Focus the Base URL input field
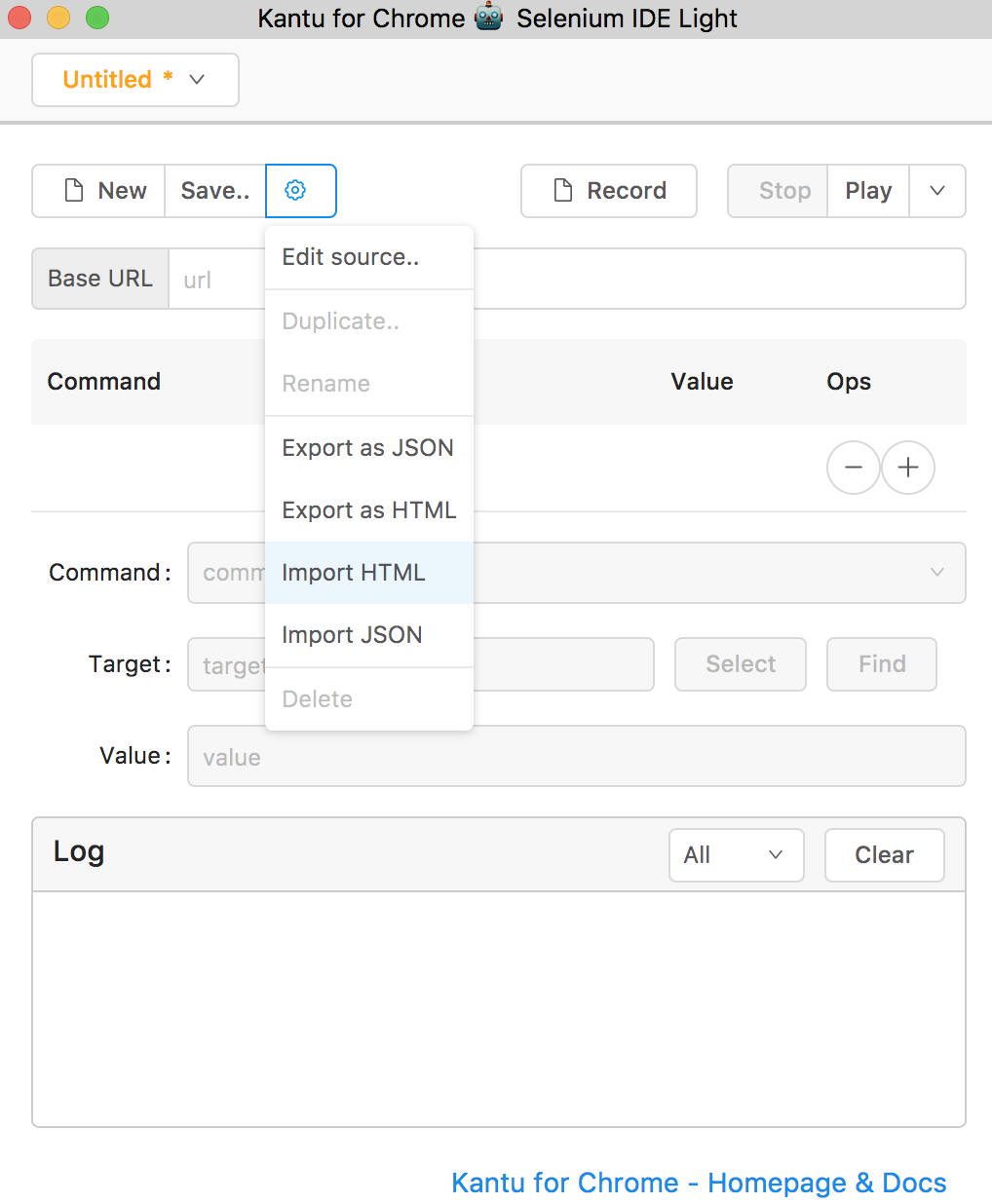This screenshot has width=992, height=1204. [567, 280]
